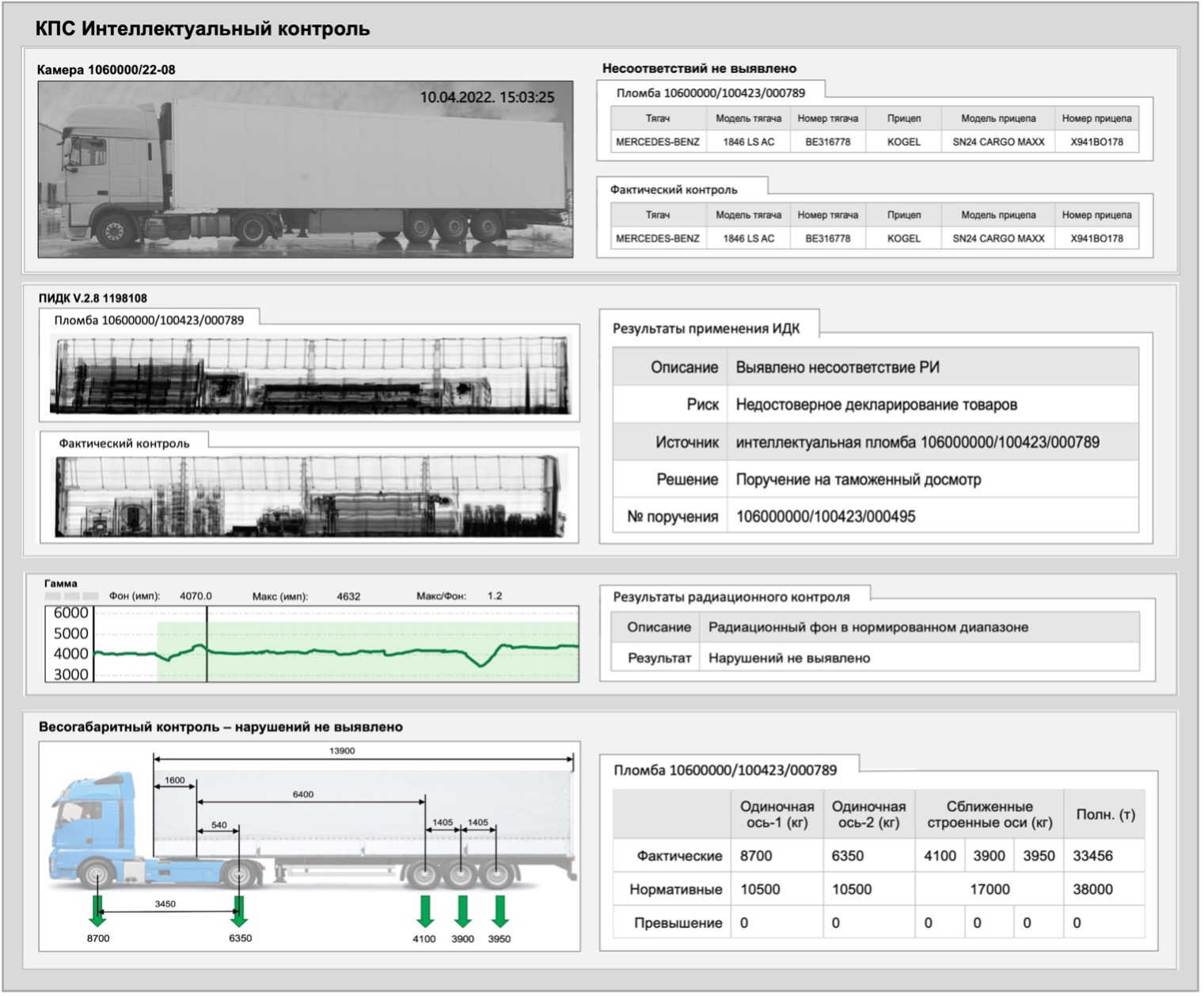Click the first gray square under the Гамма label
This screenshot has width=1204, height=996.
tap(52, 596)
